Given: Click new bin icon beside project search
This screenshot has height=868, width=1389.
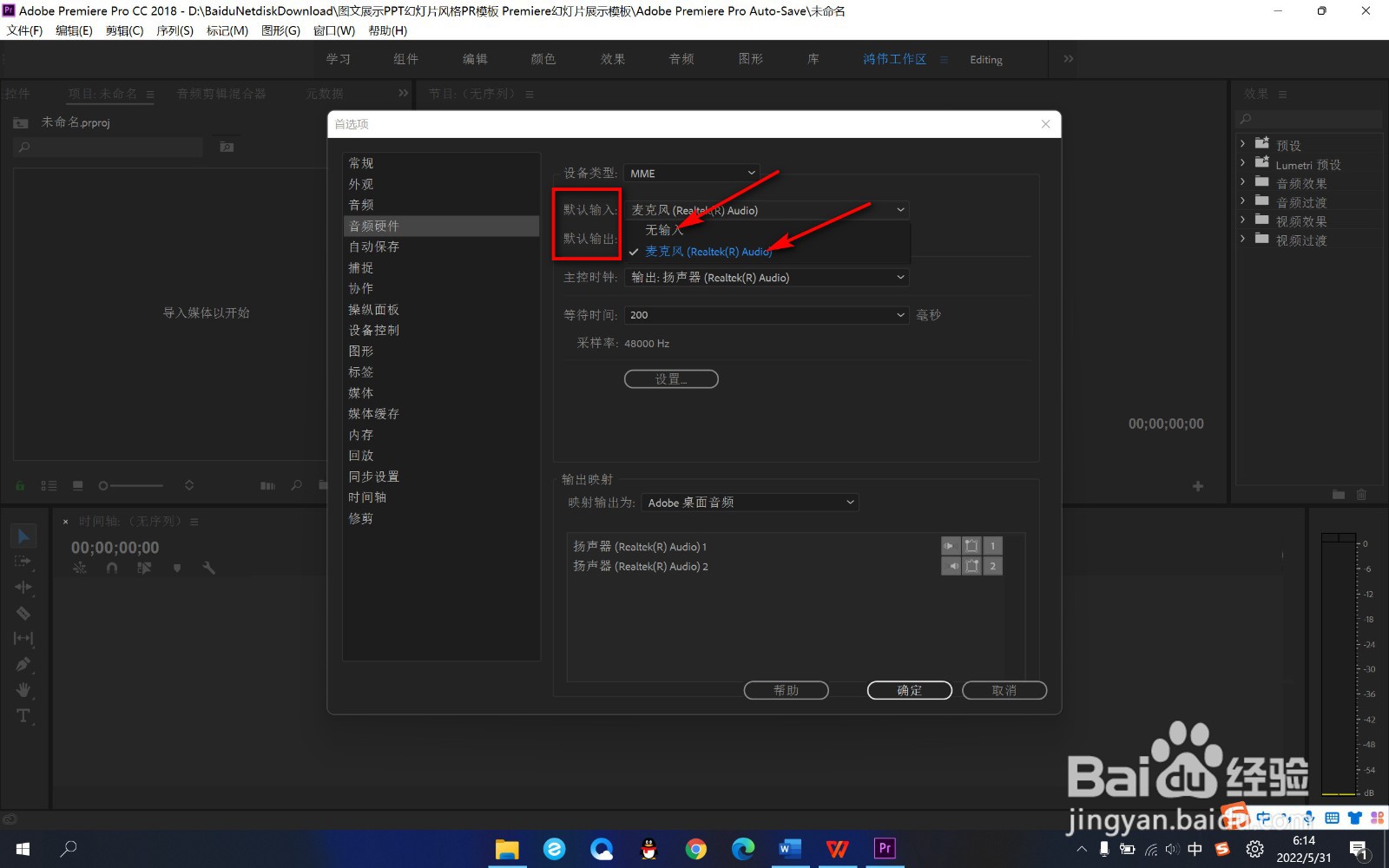Looking at the screenshot, I should 227,148.
